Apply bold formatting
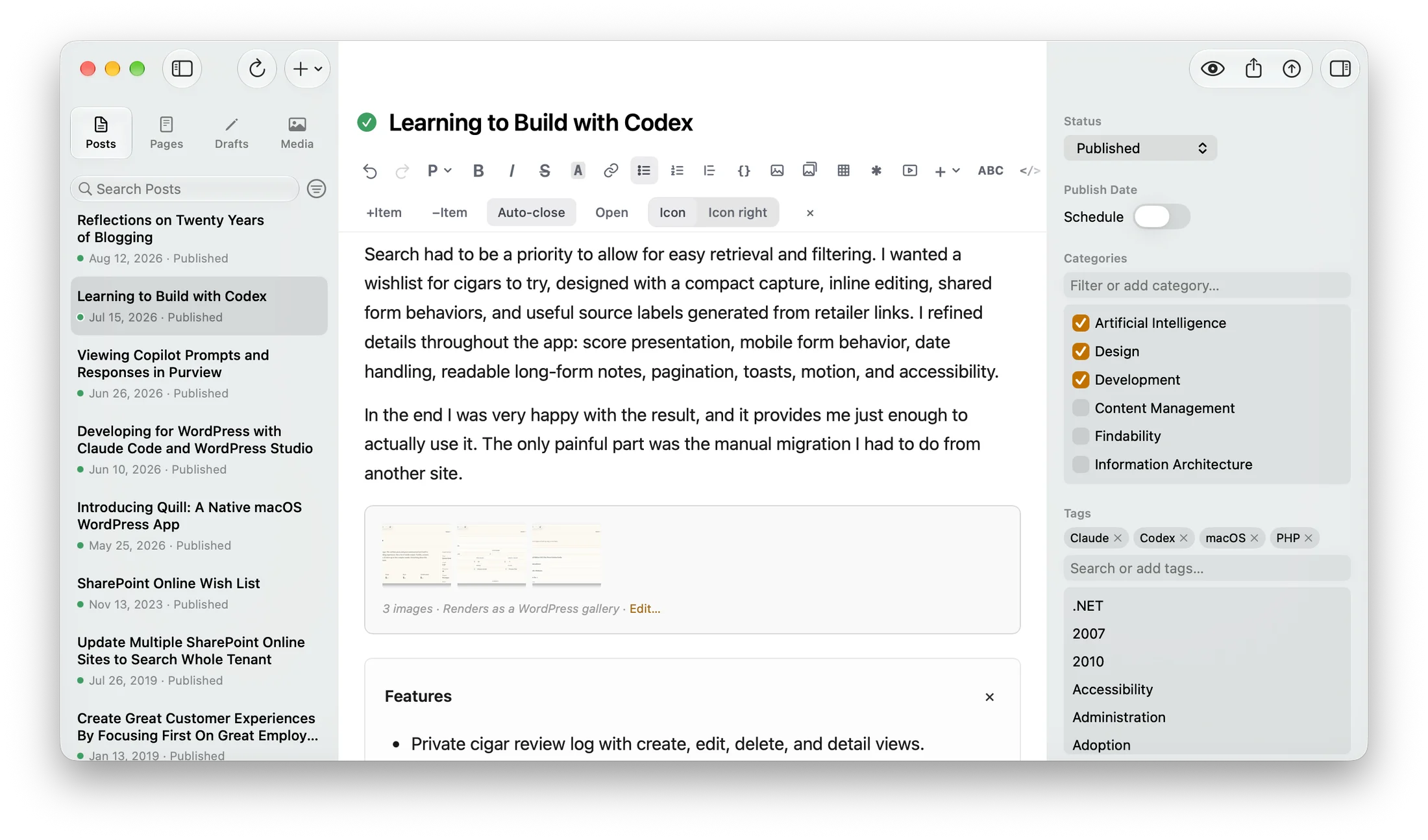1428x840 pixels. (478, 171)
